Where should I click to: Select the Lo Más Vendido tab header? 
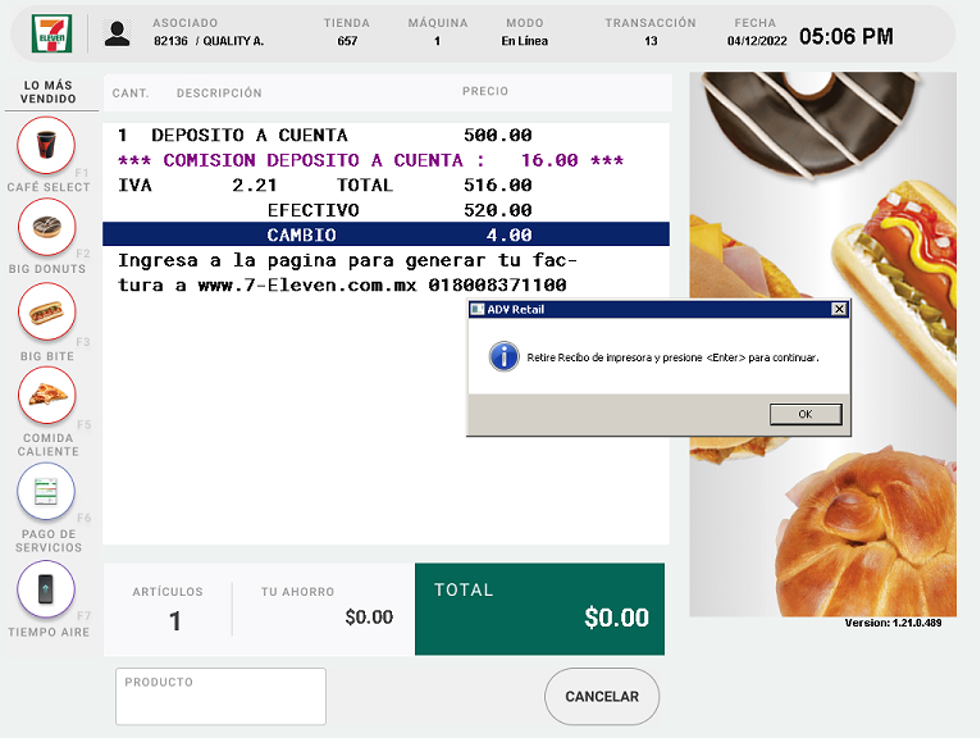click(x=49, y=93)
